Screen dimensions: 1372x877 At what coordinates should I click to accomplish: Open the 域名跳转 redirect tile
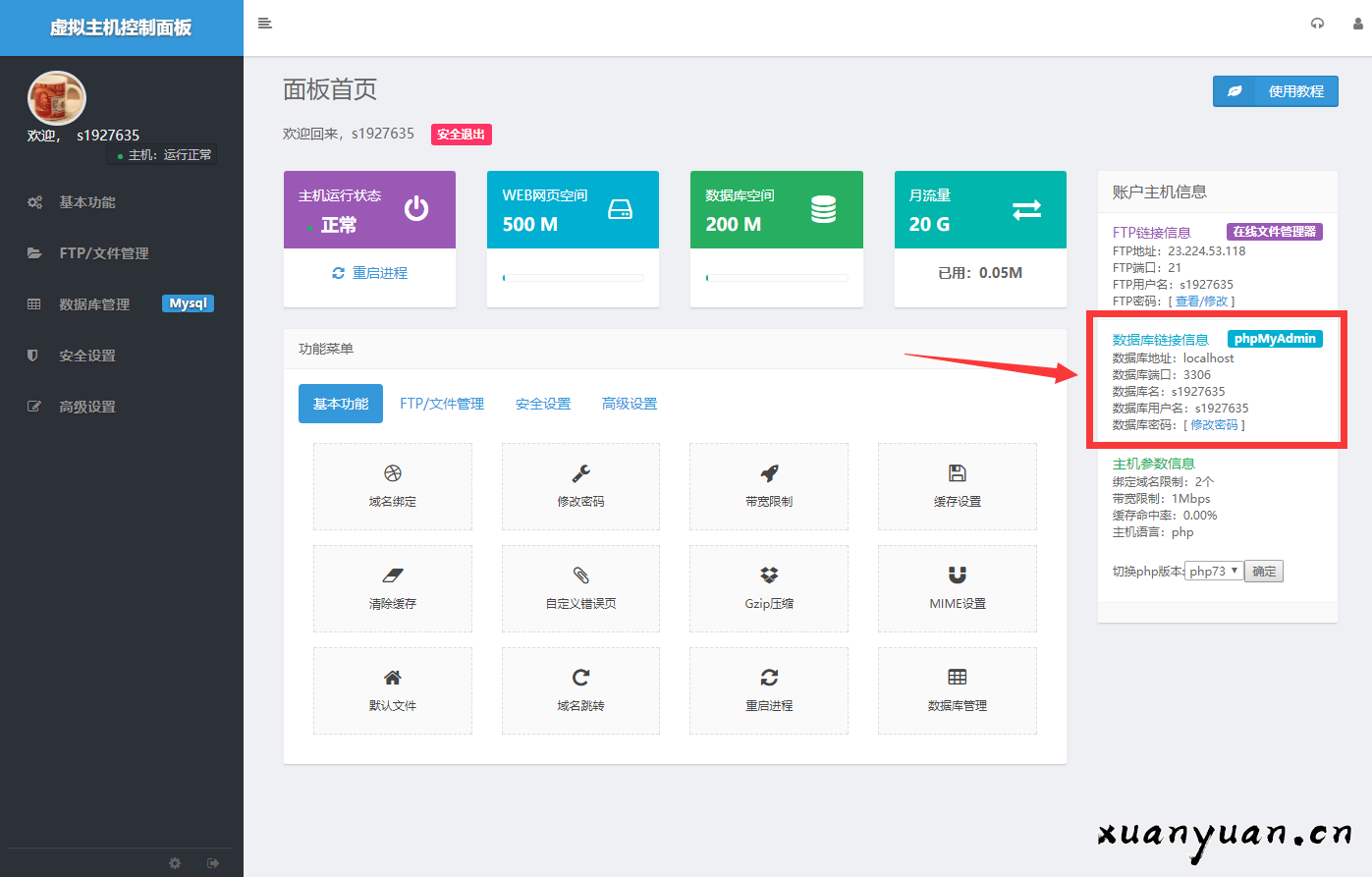tap(580, 690)
